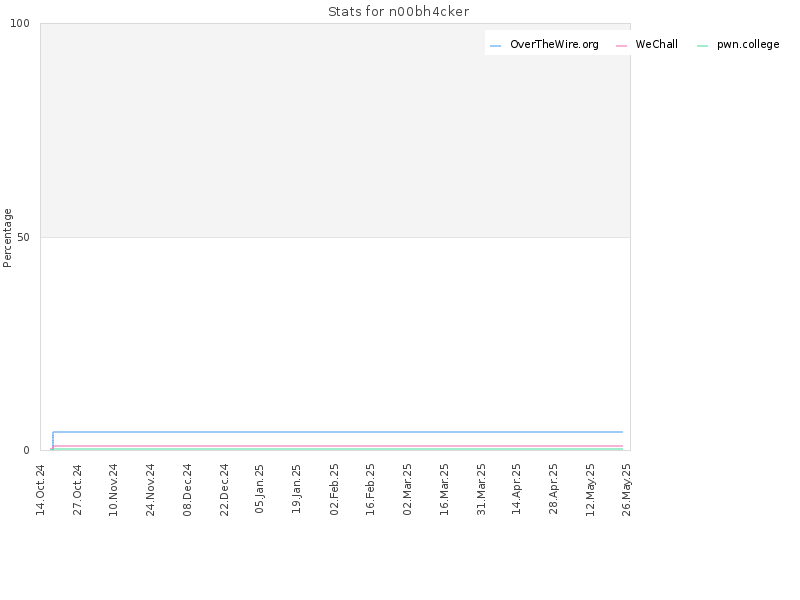Click the 28.Apr.25 date label
800x600 pixels.
pyautogui.click(x=553, y=489)
